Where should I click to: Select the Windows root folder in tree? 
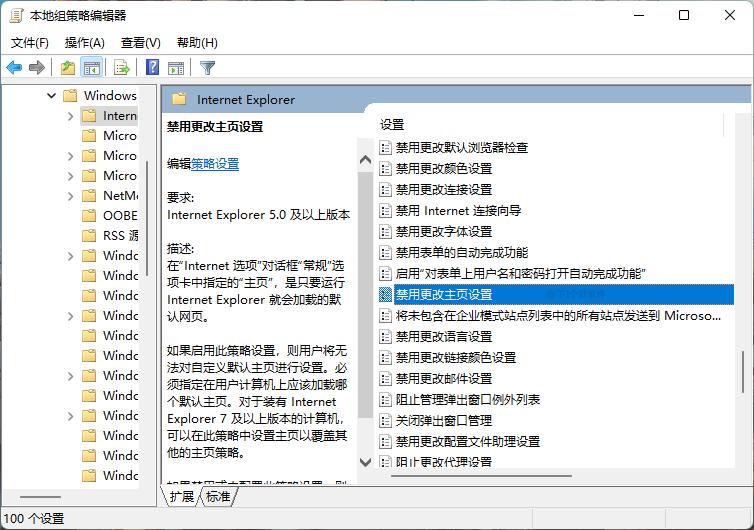click(x=100, y=96)
